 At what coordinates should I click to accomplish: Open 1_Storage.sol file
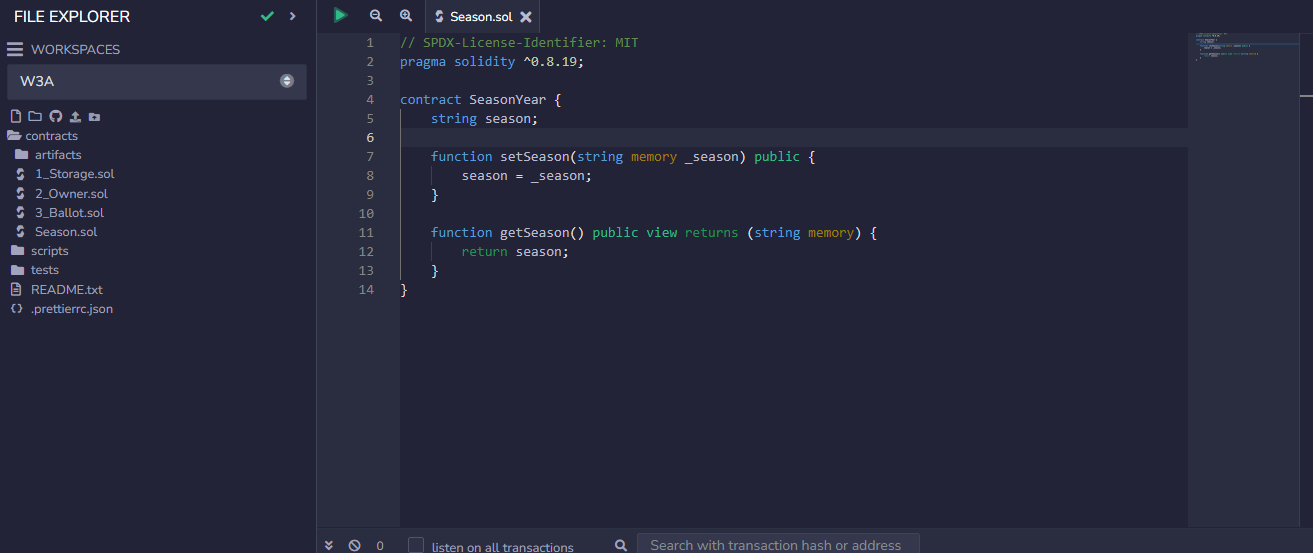74,174
